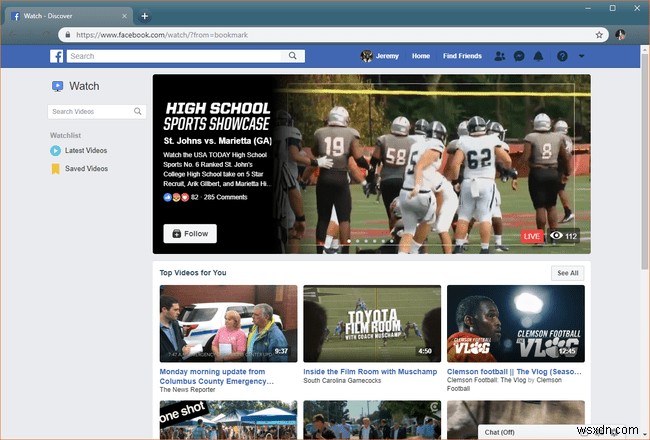Viewport: 650px width, 440px height.
Task: Click the viewer count eye icon
Action: pyautogui.click(x=556, y=236)
